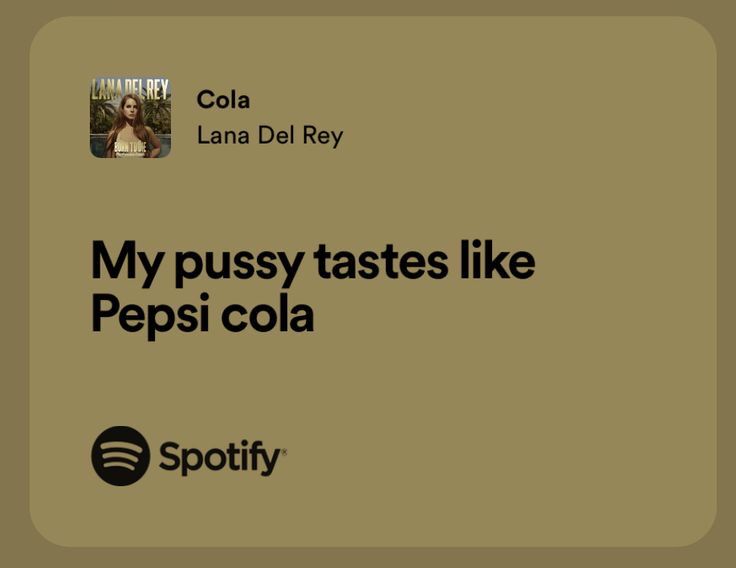This screenshot has width=736, height=568.
Task: Select the word "tastes" in the lyric
Action: point(381,260)
